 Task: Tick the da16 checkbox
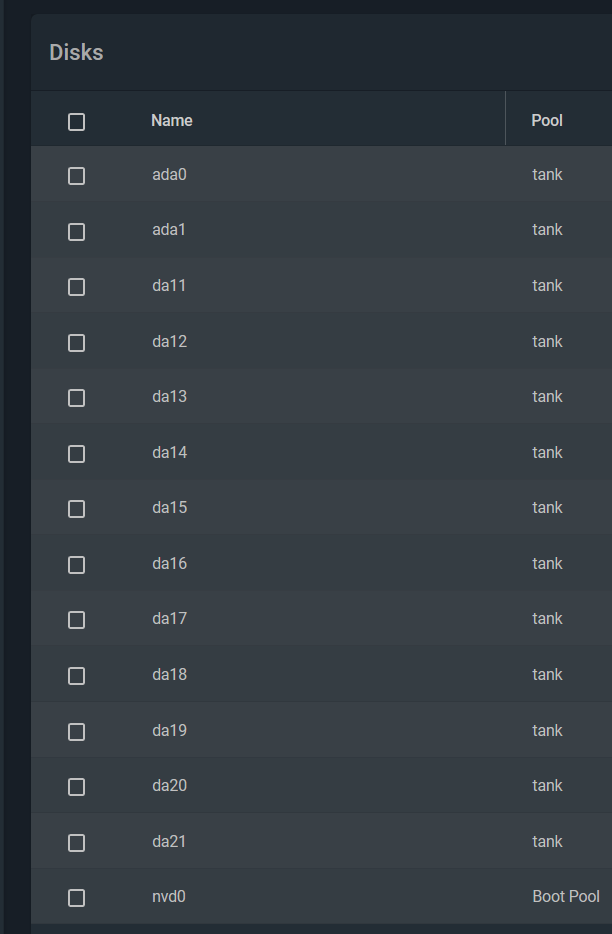click(76, 565)
